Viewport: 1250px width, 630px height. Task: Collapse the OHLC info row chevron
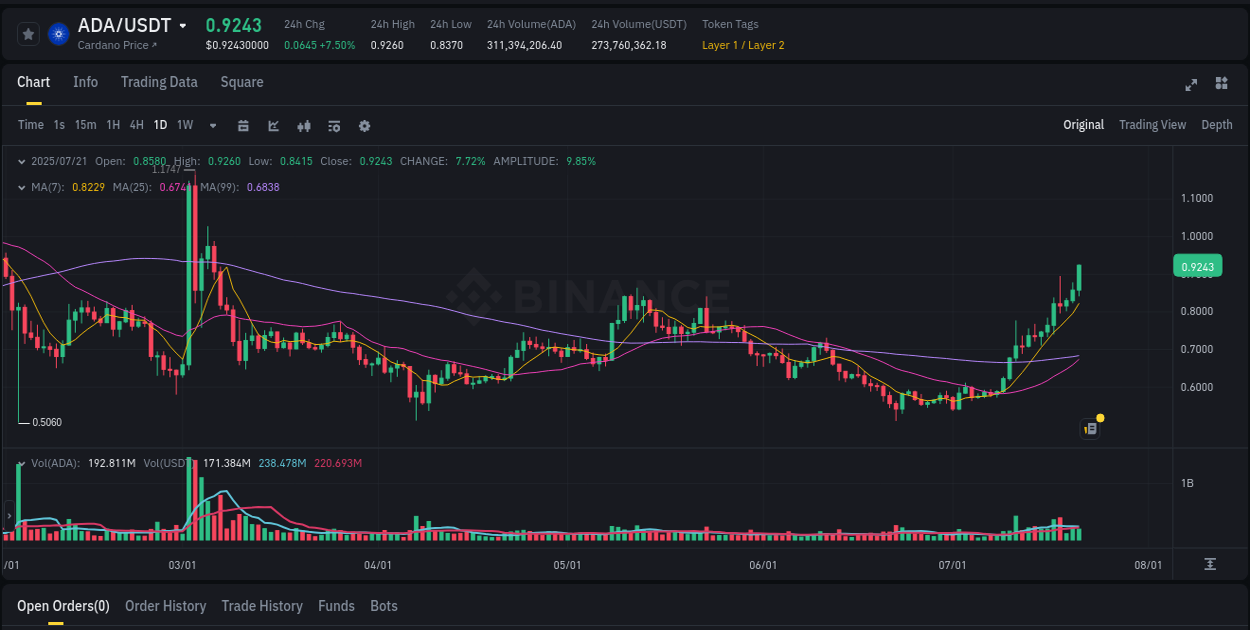pyautogui.click(x=22, y=160)
